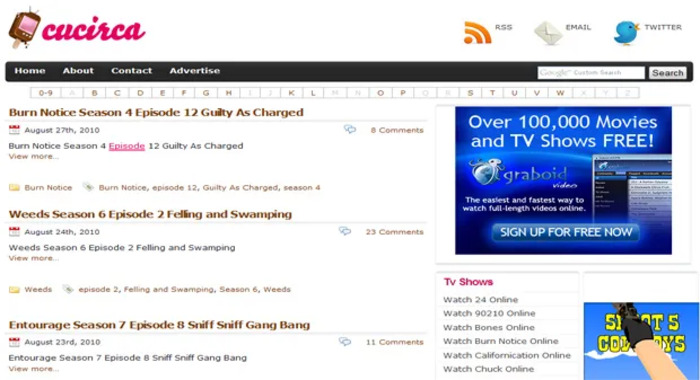Click the tag icon on the Burn Notice post
This screenshot has width=700, height=380.
[x=88, y=187]
